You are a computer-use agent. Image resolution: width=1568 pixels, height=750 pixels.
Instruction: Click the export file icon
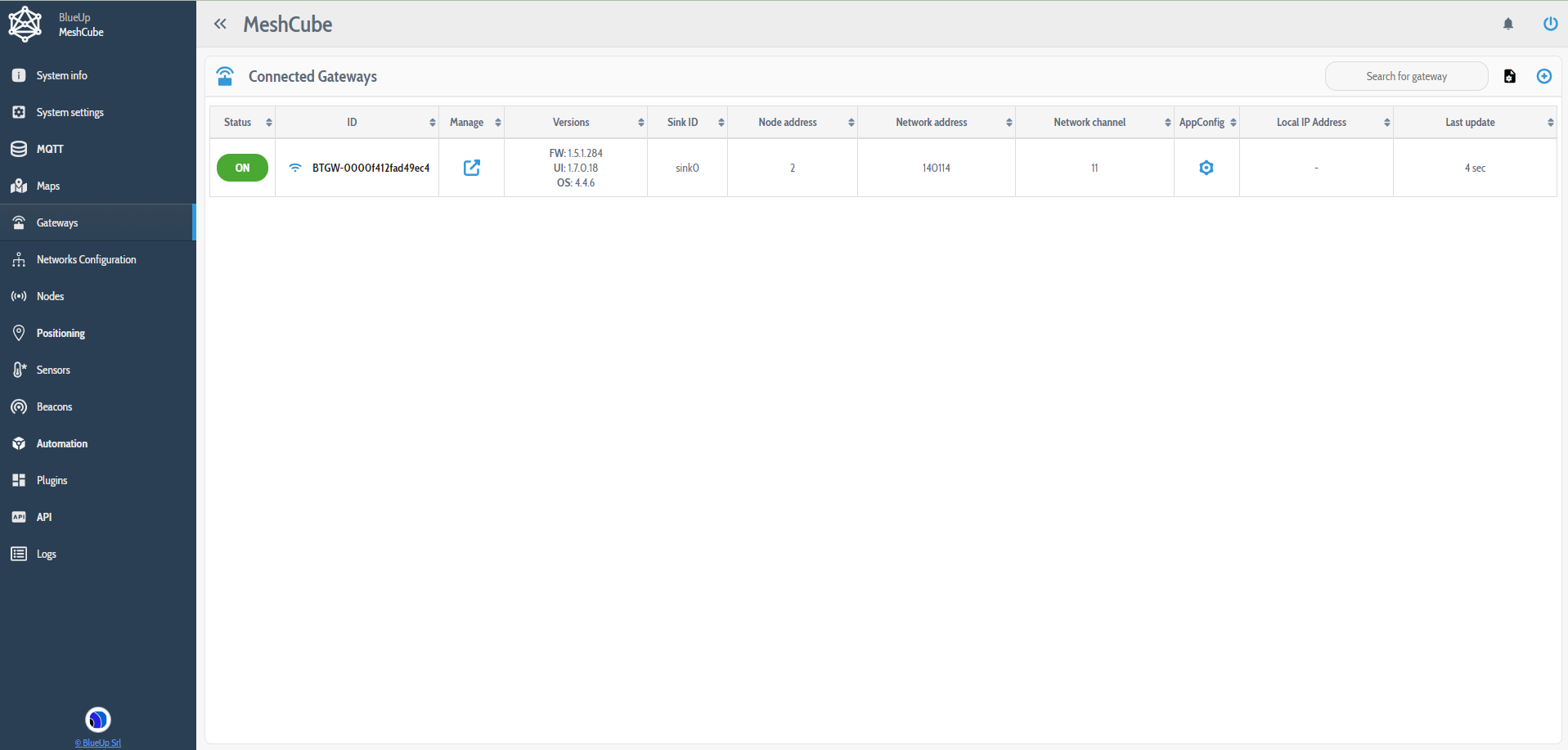click(x=1510, y=76)
